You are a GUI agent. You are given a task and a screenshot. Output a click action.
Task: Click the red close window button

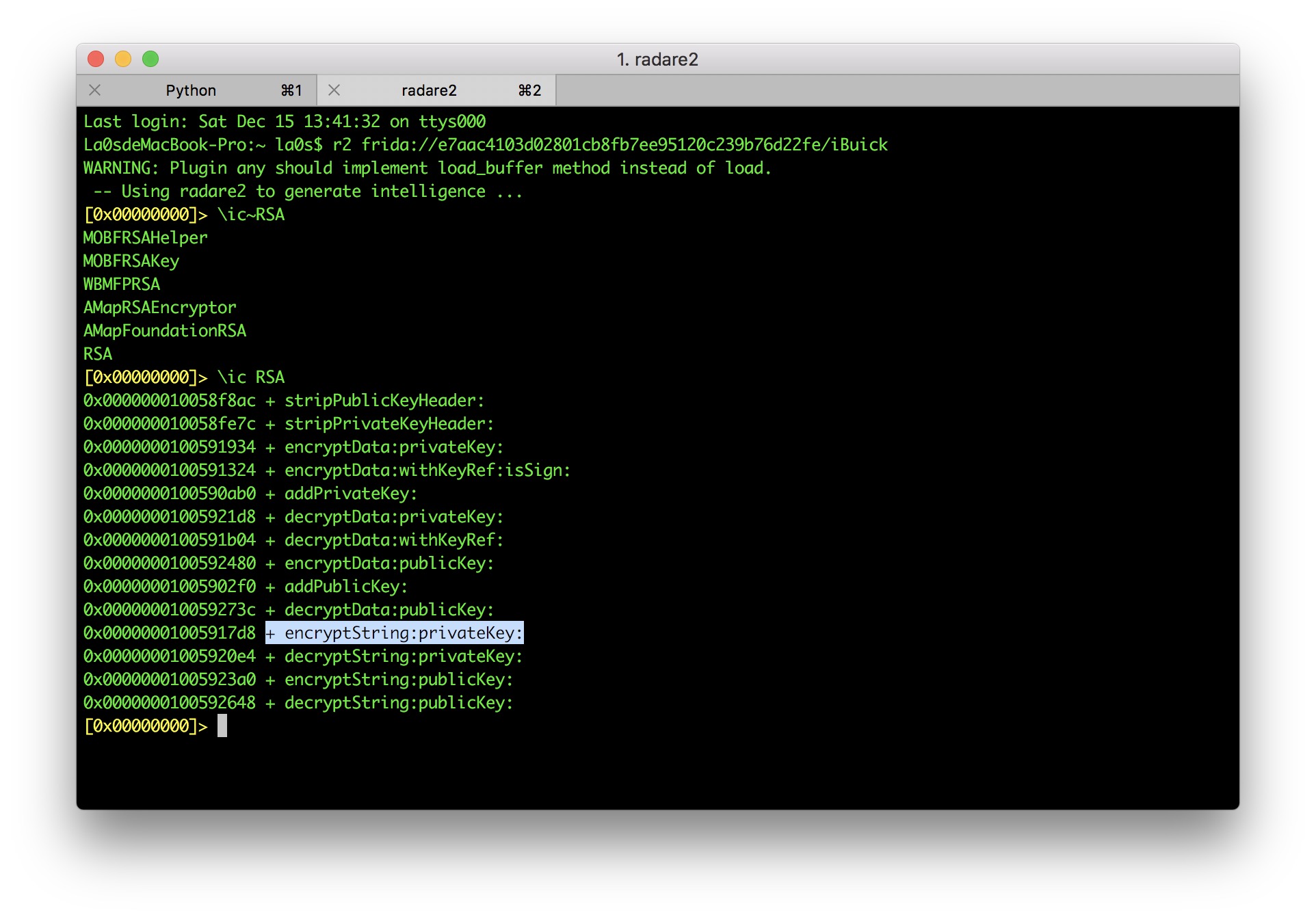(x=96, y=59)
